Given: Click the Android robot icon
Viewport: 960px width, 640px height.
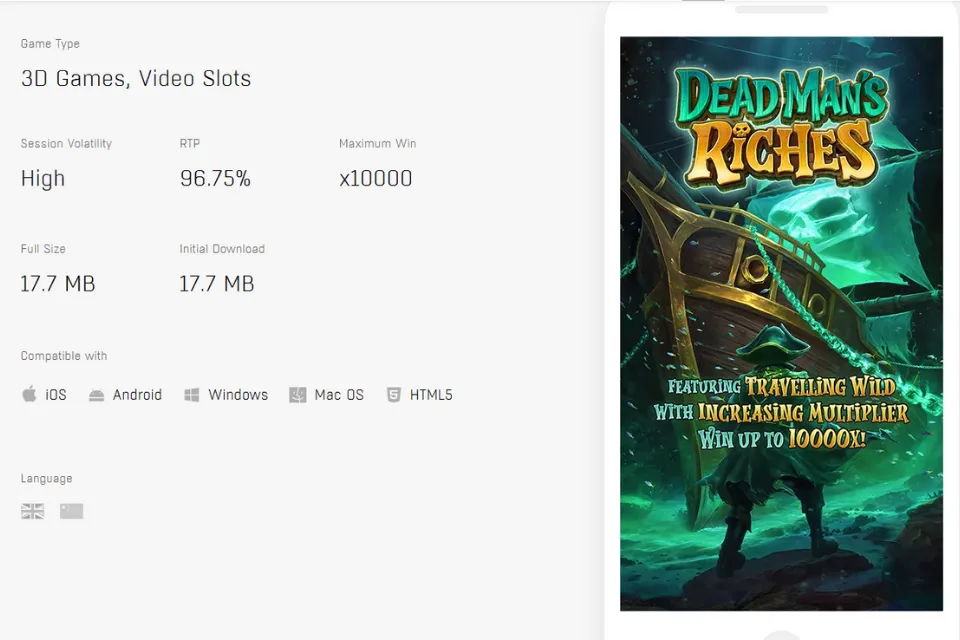Looking at the screenshot, I should point(96,395).
